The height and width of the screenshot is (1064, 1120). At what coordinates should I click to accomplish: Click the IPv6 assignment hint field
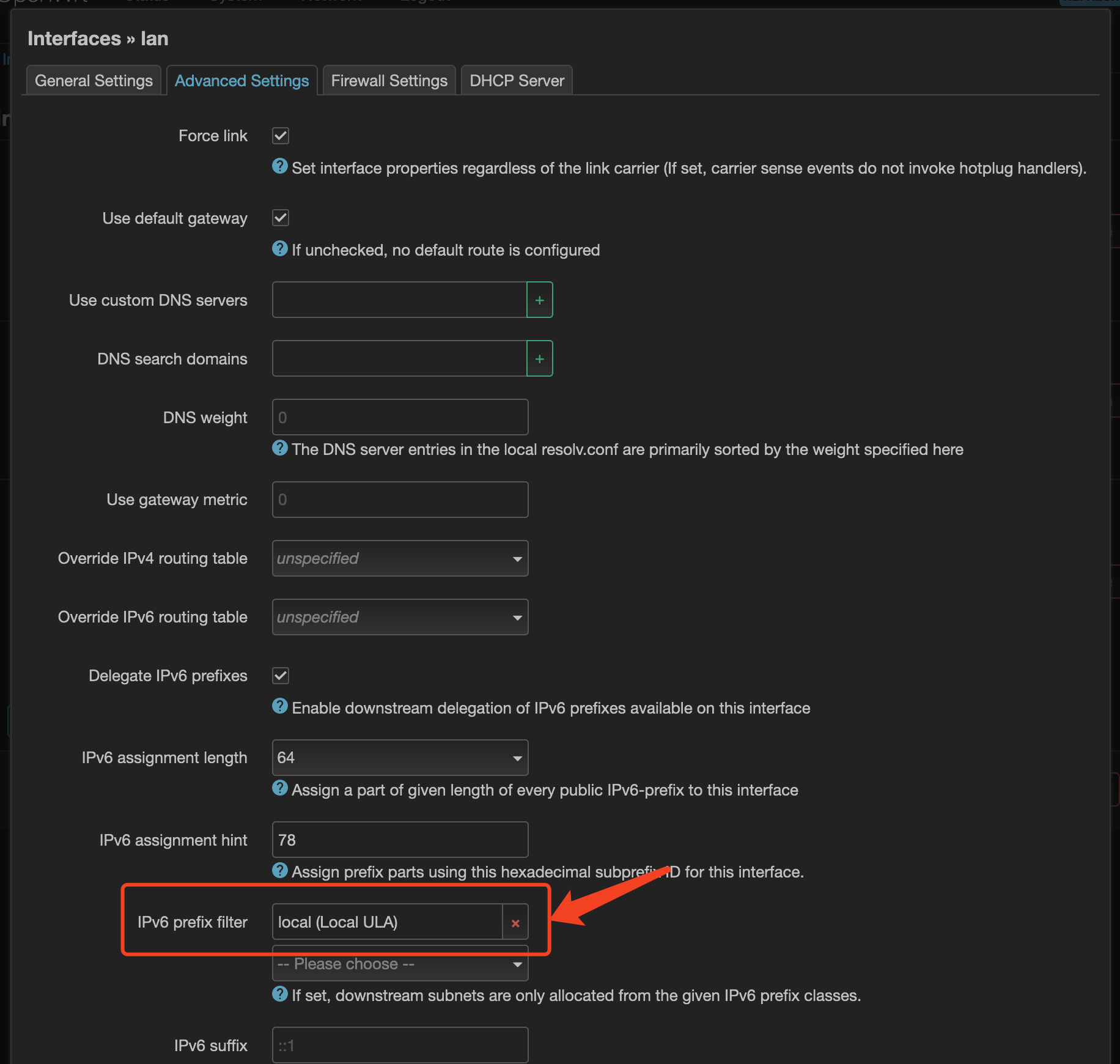click(x=400, y=840)
